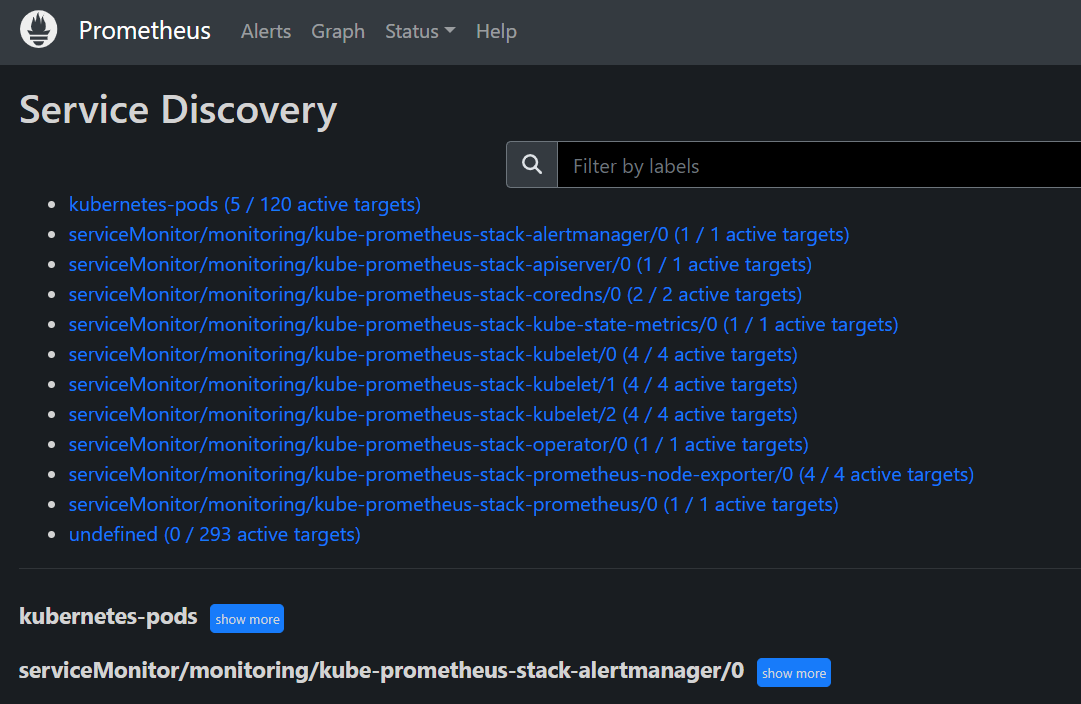Open the apiserver/0 serviceMonitor link

[x=440, y=264]
